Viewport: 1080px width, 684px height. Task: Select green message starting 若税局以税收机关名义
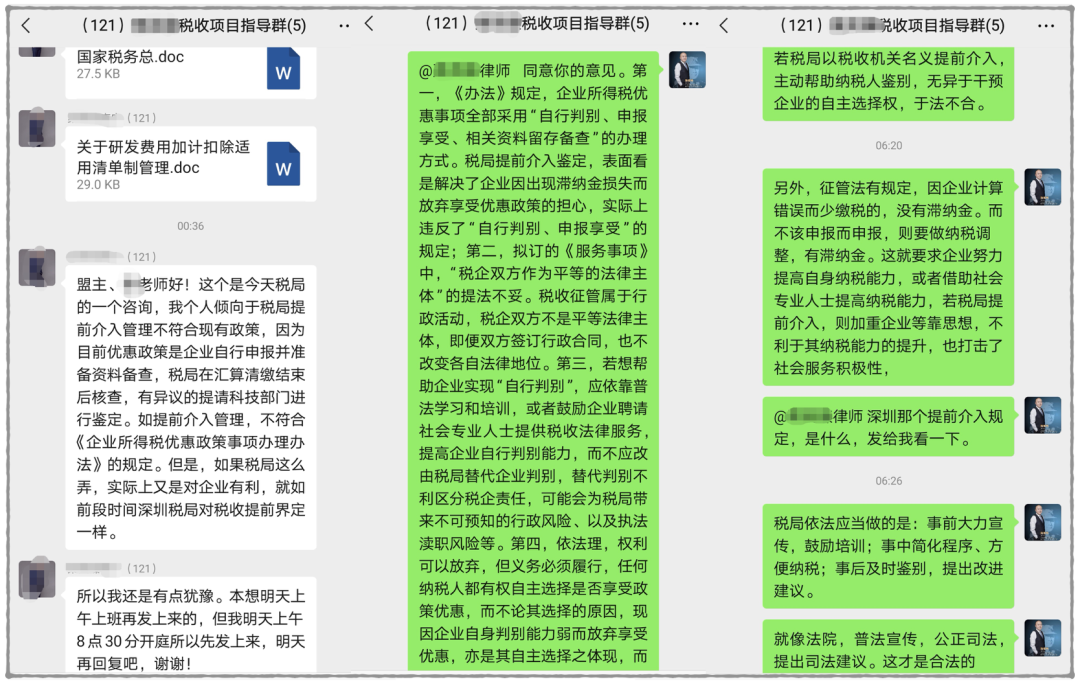887,82
